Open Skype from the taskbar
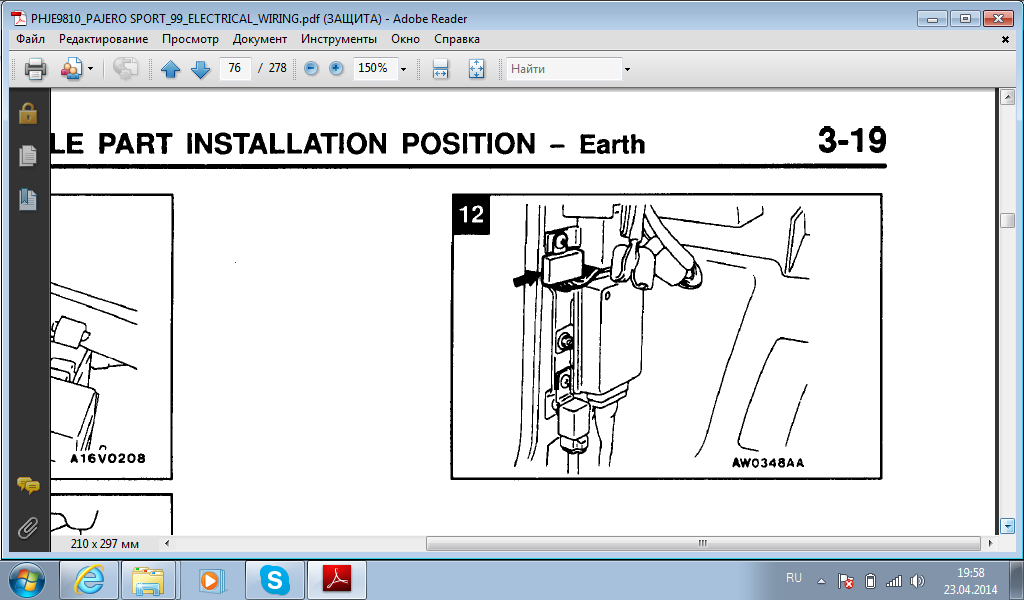1024x600 pixels. point(274,579)
